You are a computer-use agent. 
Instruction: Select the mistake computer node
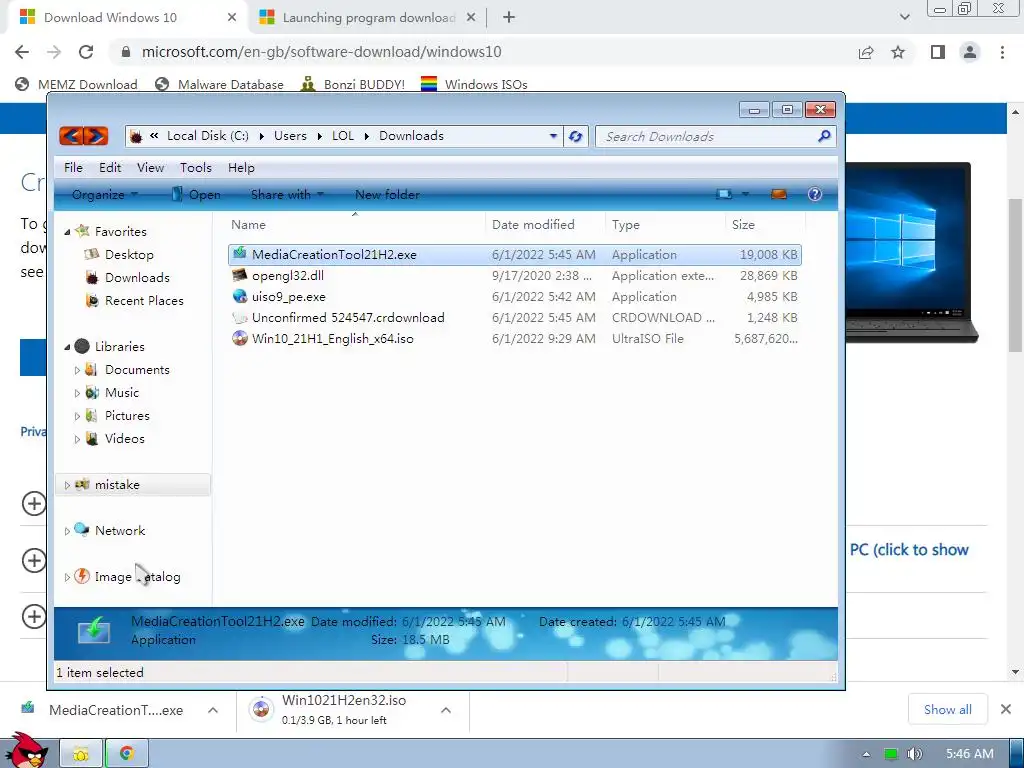116,485
